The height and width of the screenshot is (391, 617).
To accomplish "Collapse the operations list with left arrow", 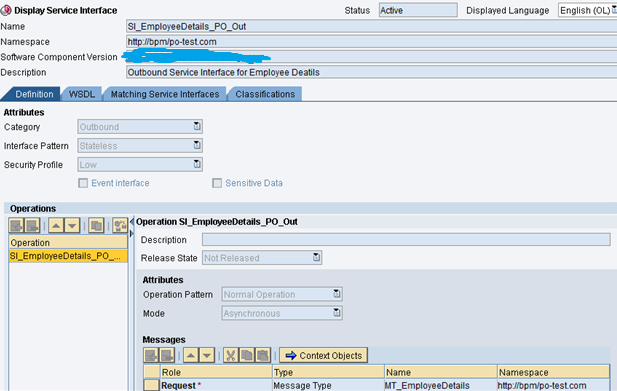I will pyautogui.click(x=132, y=222).
